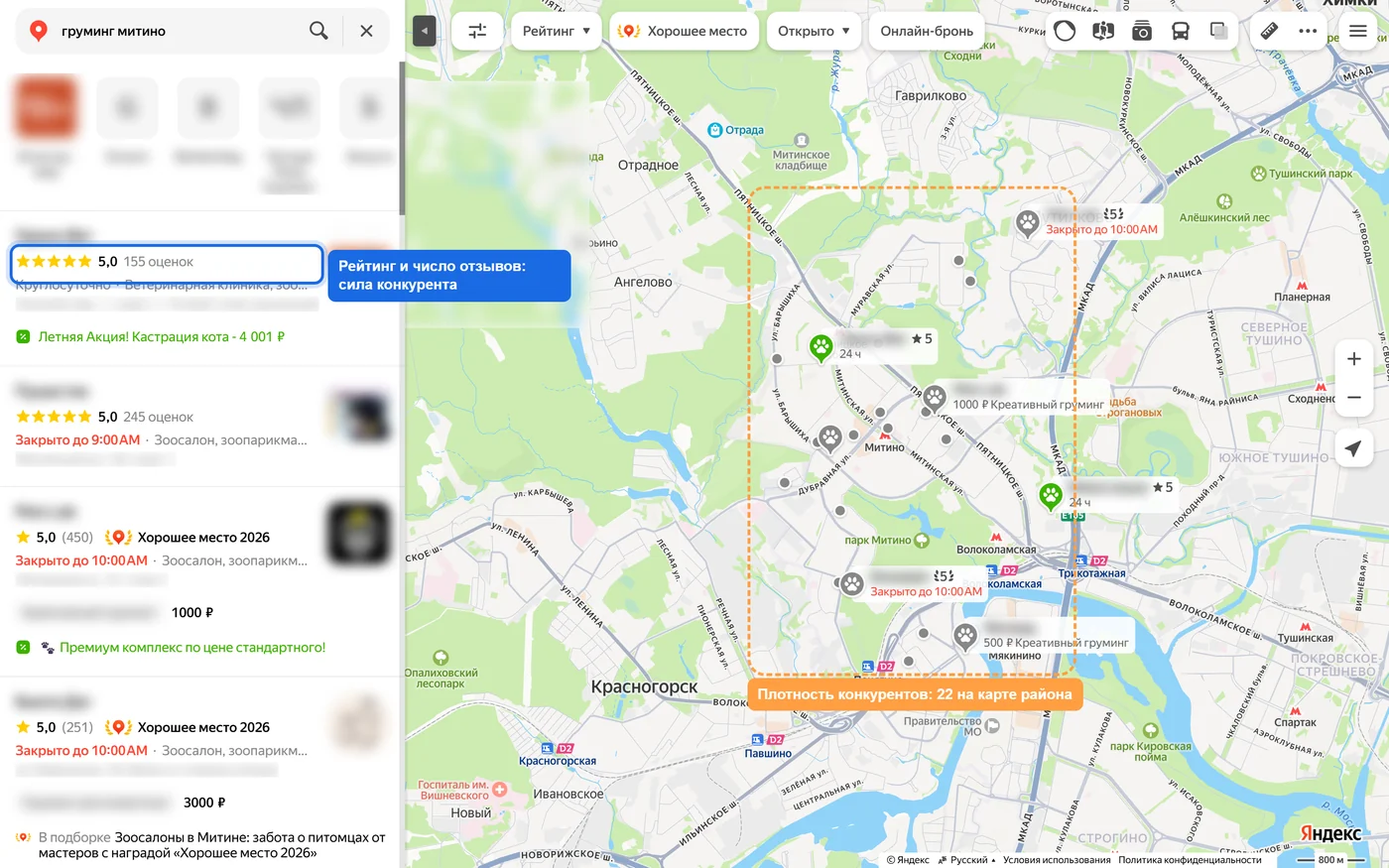
Task: Show photos layer with camera icon
Action: point(1142,31)
